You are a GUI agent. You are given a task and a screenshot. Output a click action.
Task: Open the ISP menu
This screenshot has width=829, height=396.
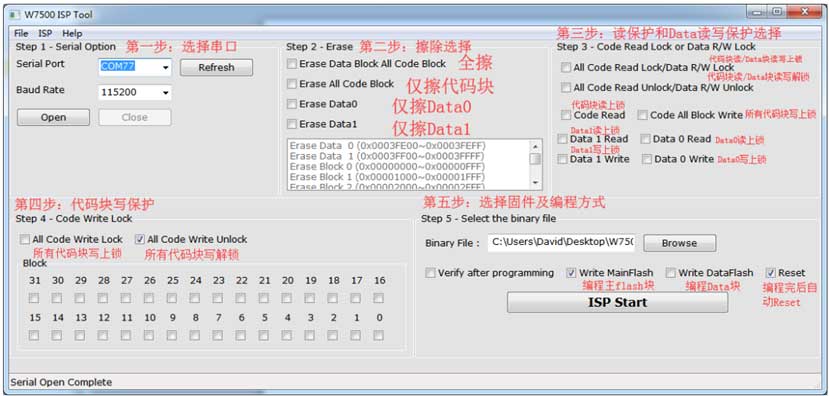click(x=45, y=33)
